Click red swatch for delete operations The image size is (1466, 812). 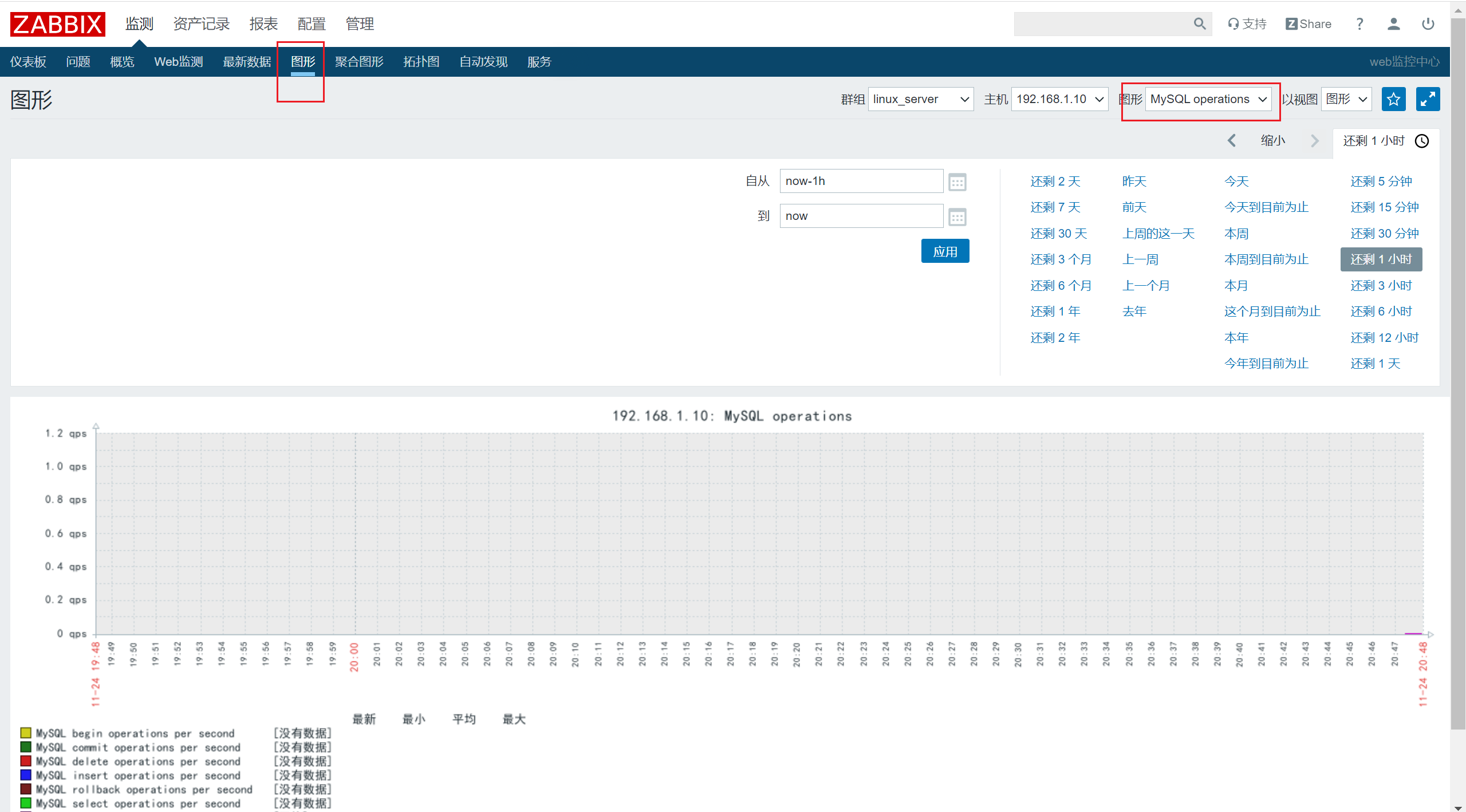coord(26,761)
